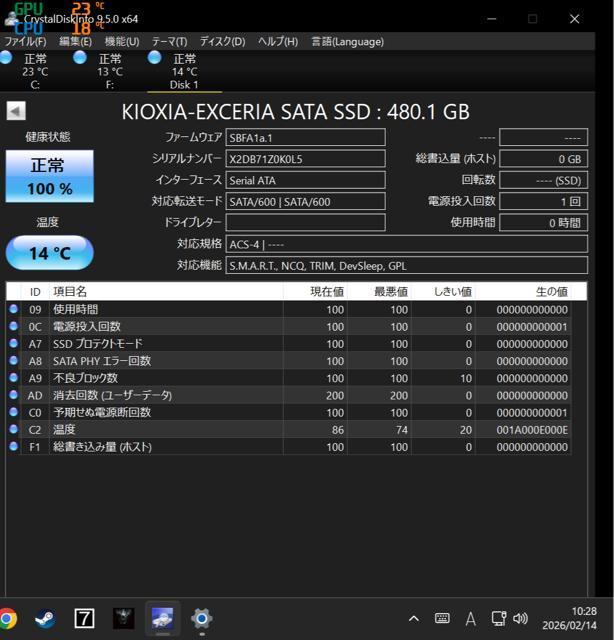Click the 回転数 ---- (SSD) value

pyautogui.click(x=543, y=180)
